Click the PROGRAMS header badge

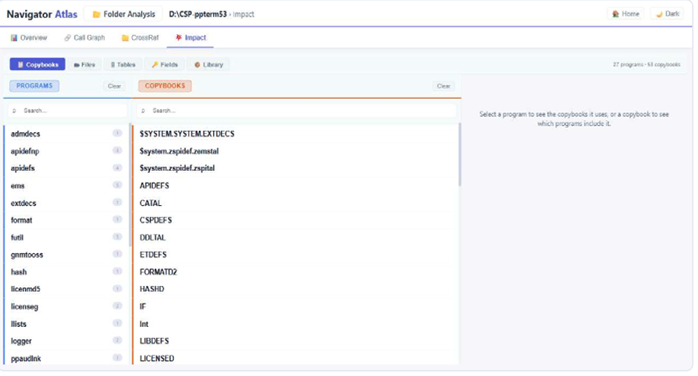(34, 86)
